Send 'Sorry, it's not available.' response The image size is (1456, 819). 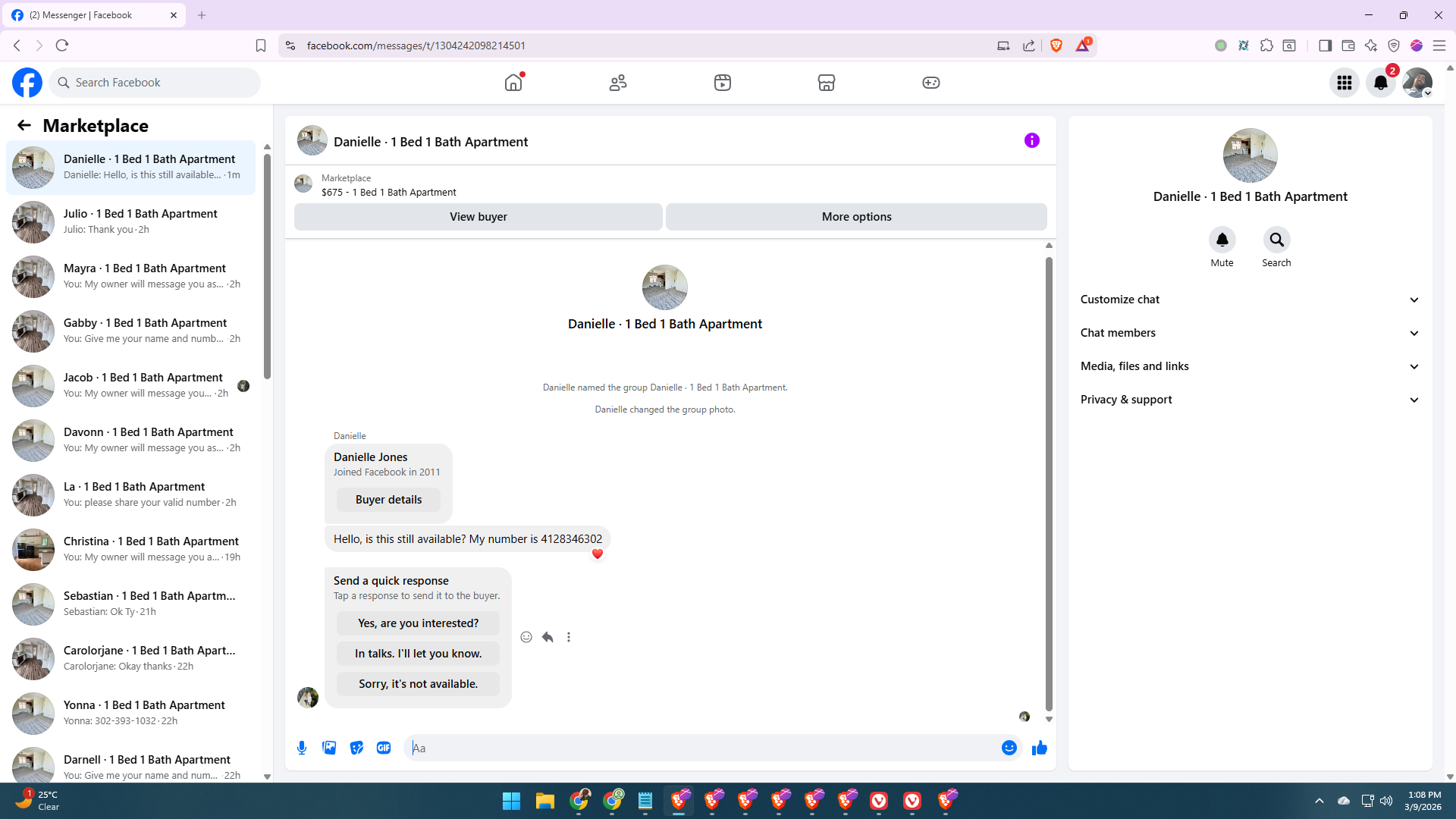418,684
